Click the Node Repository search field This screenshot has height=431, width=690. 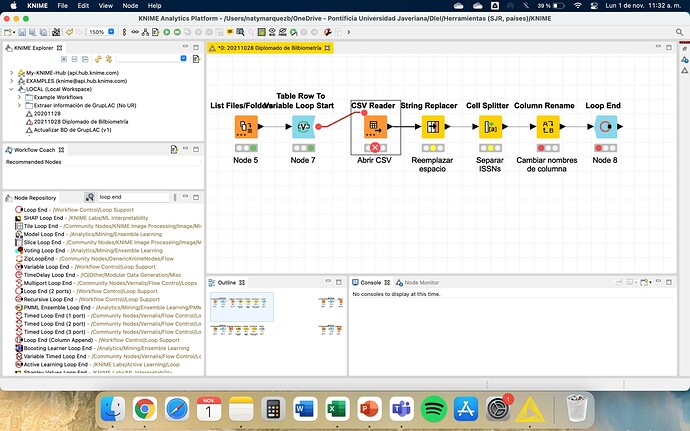132,197
